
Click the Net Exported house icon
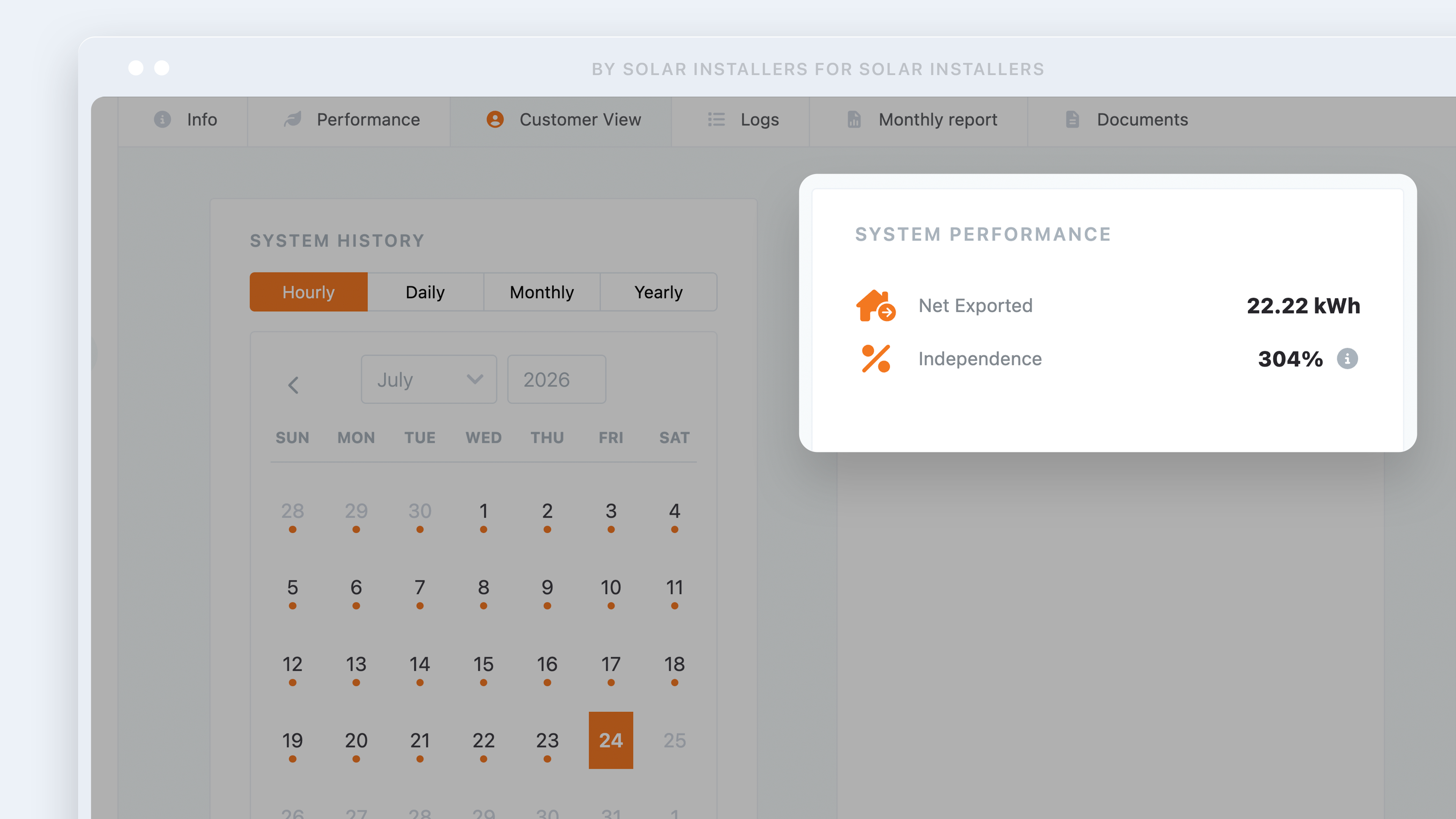tap(875, 306)
